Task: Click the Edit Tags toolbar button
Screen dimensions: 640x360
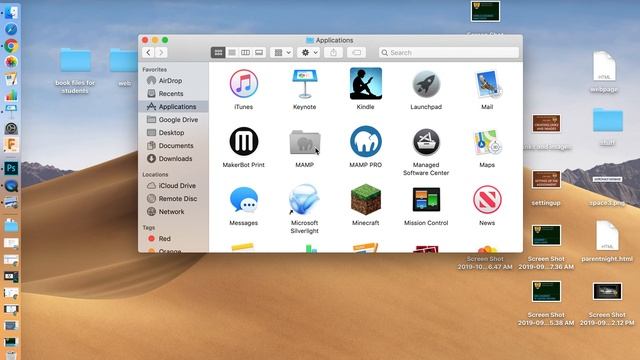Action: point(356,52)
